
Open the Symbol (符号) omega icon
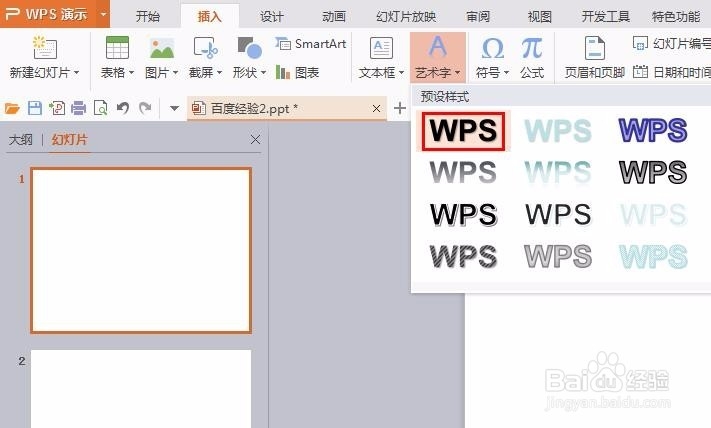click(492, 48)
